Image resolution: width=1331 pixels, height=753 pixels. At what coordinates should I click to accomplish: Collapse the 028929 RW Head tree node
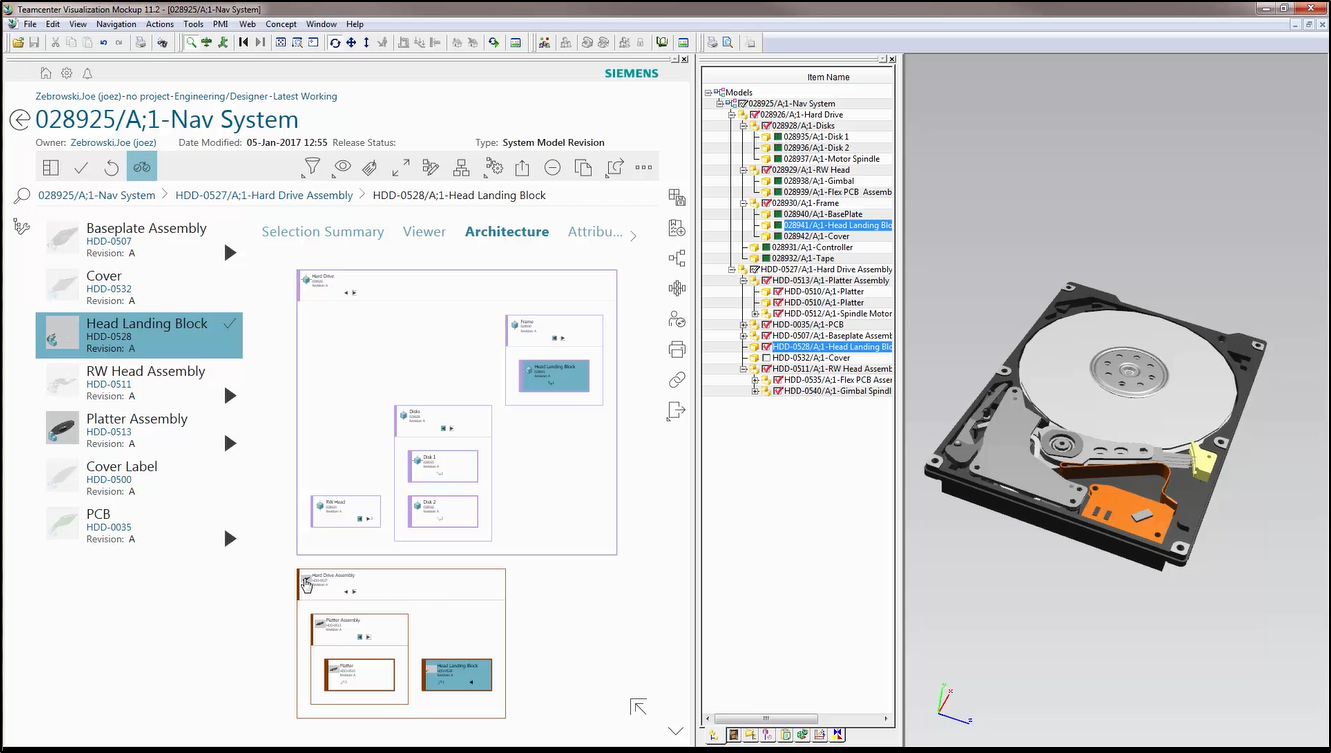pos(743,171)
